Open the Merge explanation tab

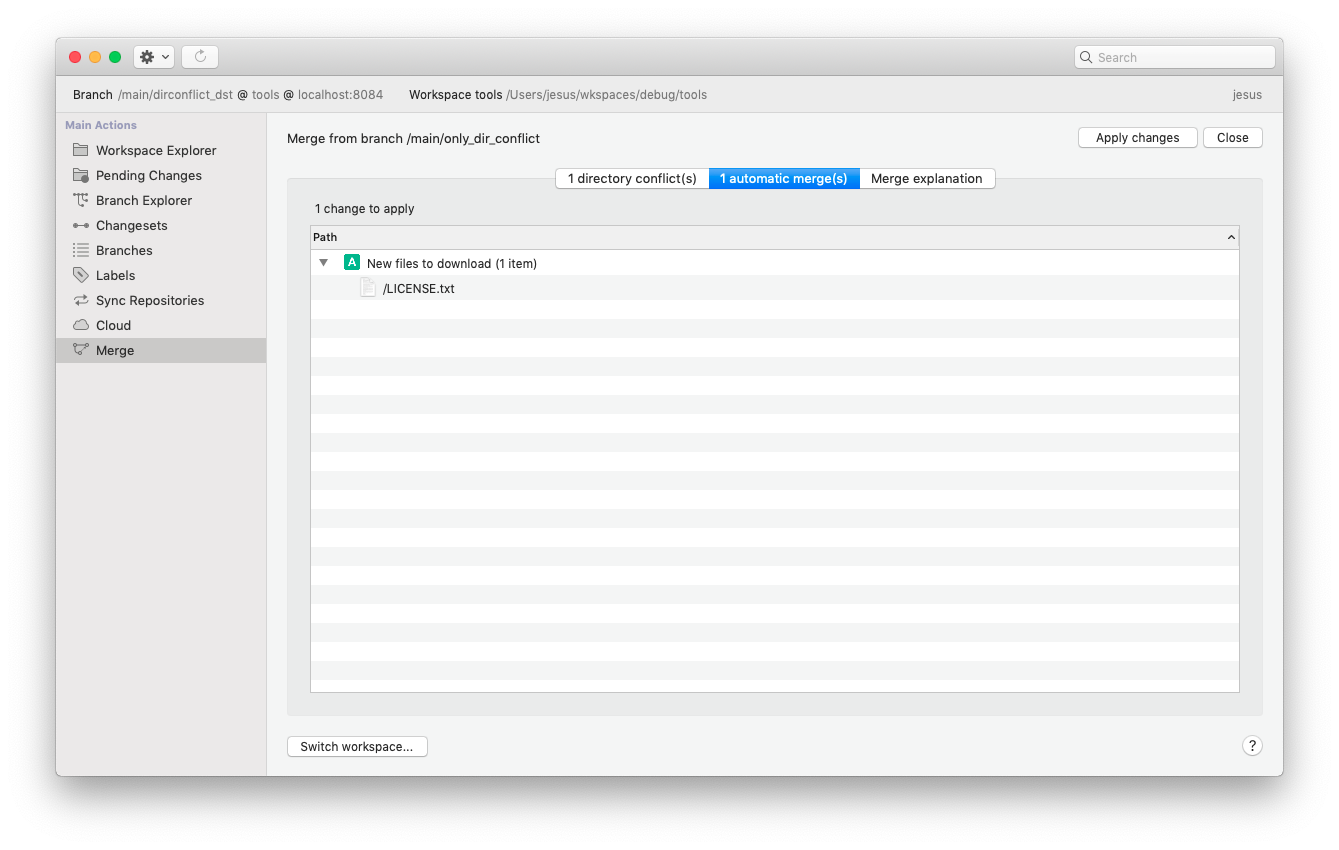click(x=926, y=178)
